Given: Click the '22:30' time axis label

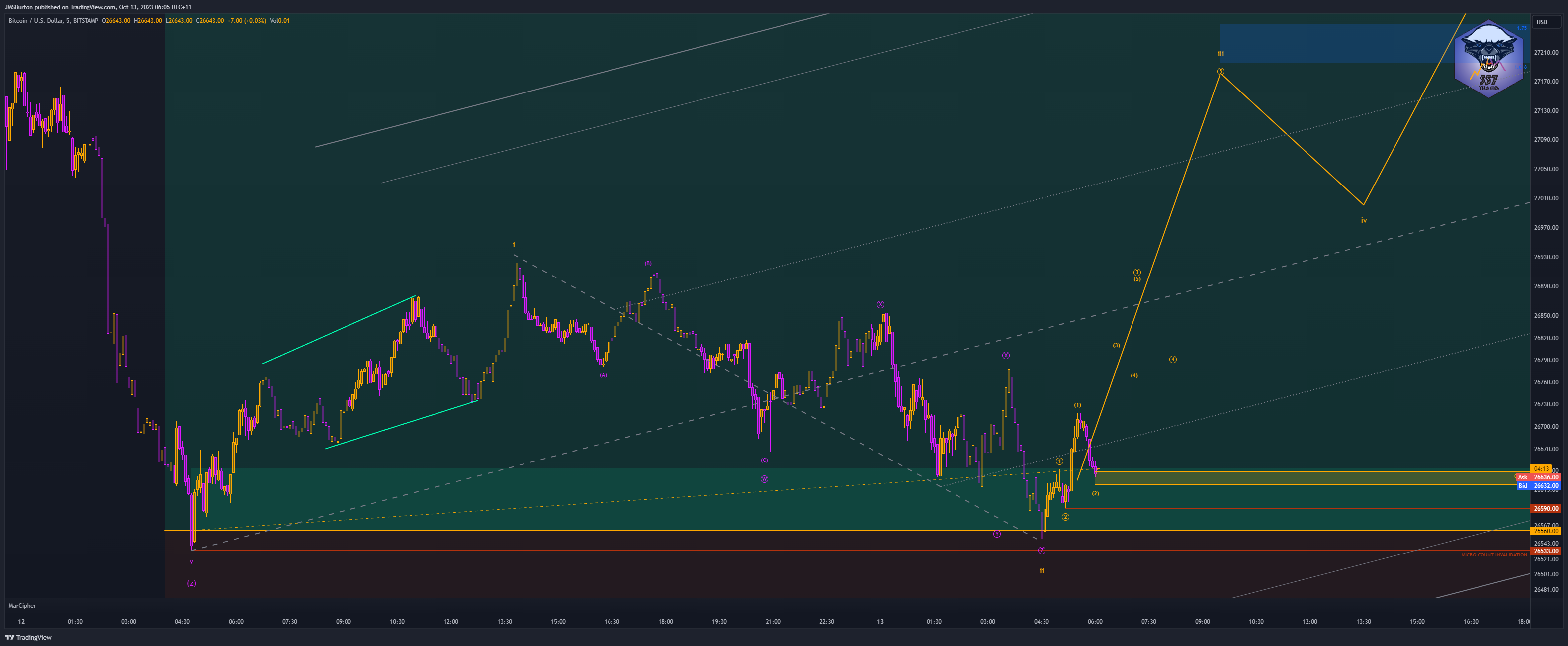Looking at the screenshot, I should (x=827, y=622).
